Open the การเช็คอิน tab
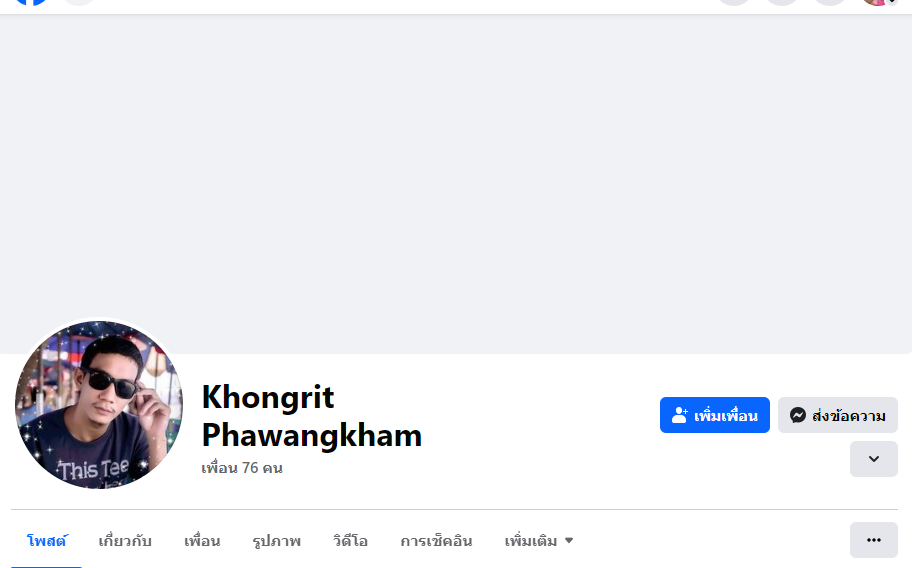 (x=436, y=541)
